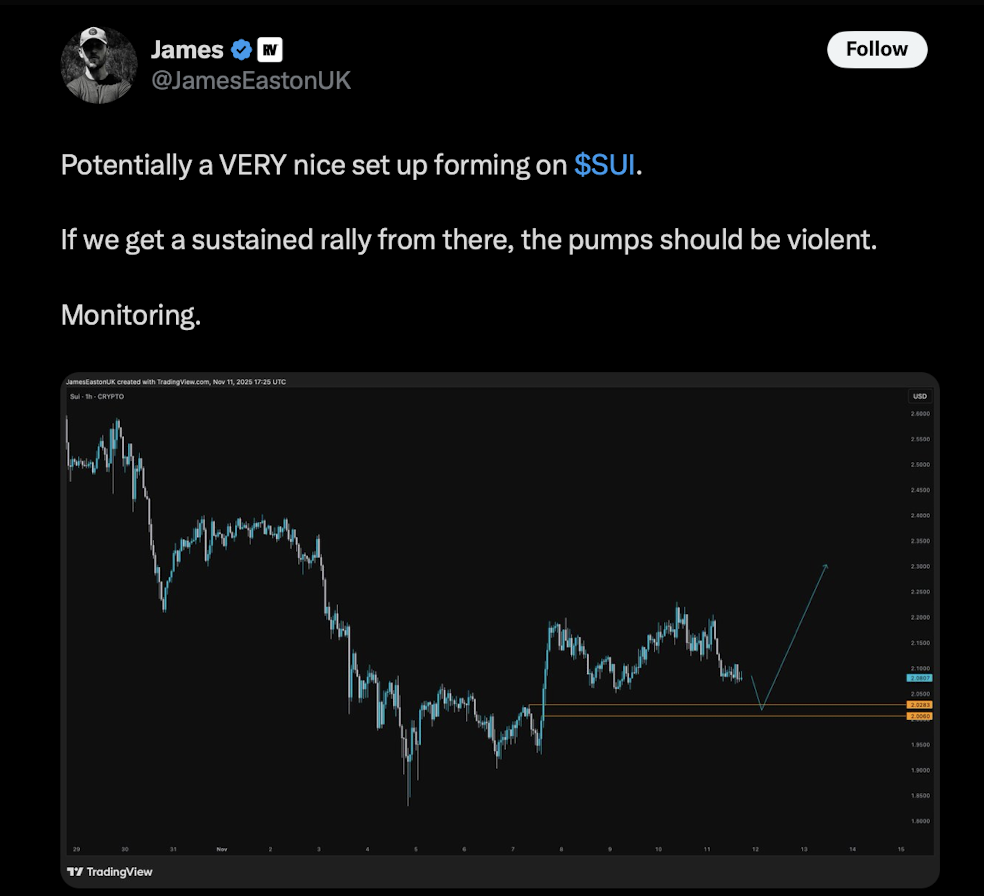
Task: Select the orange 2.0283 price level tag
Action: pyautogui.click(x=919, y=704)
